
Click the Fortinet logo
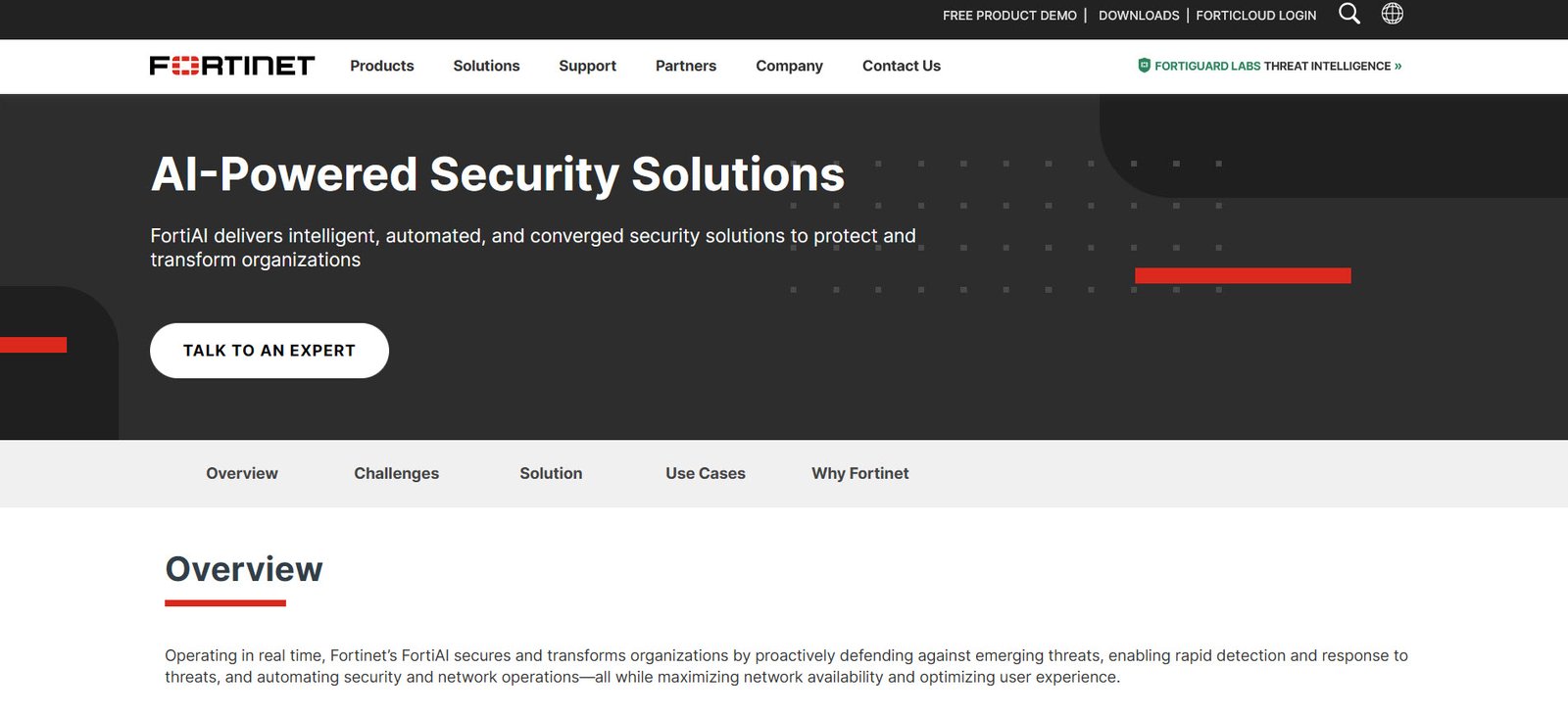point(232,66)
